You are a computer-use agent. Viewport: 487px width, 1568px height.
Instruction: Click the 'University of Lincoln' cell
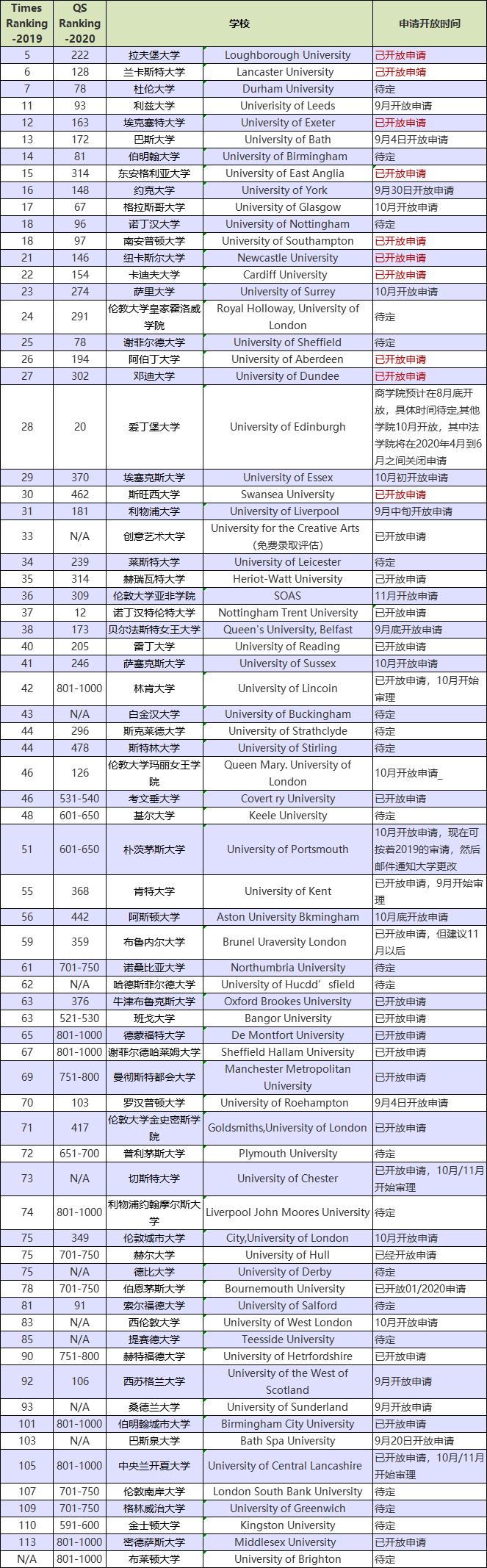point(288,688)
